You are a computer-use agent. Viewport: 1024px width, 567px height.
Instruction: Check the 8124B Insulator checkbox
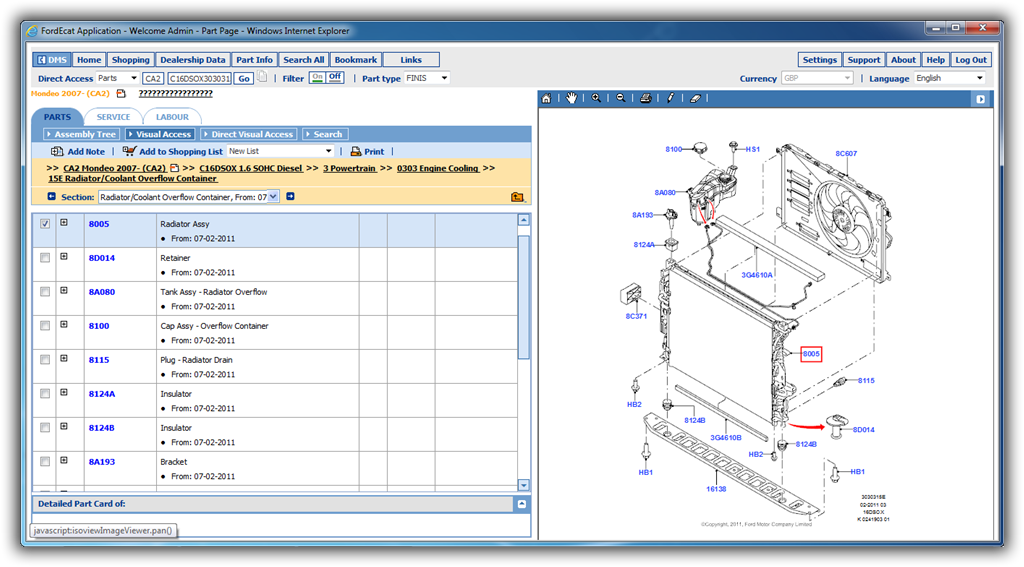coord(45,427)
